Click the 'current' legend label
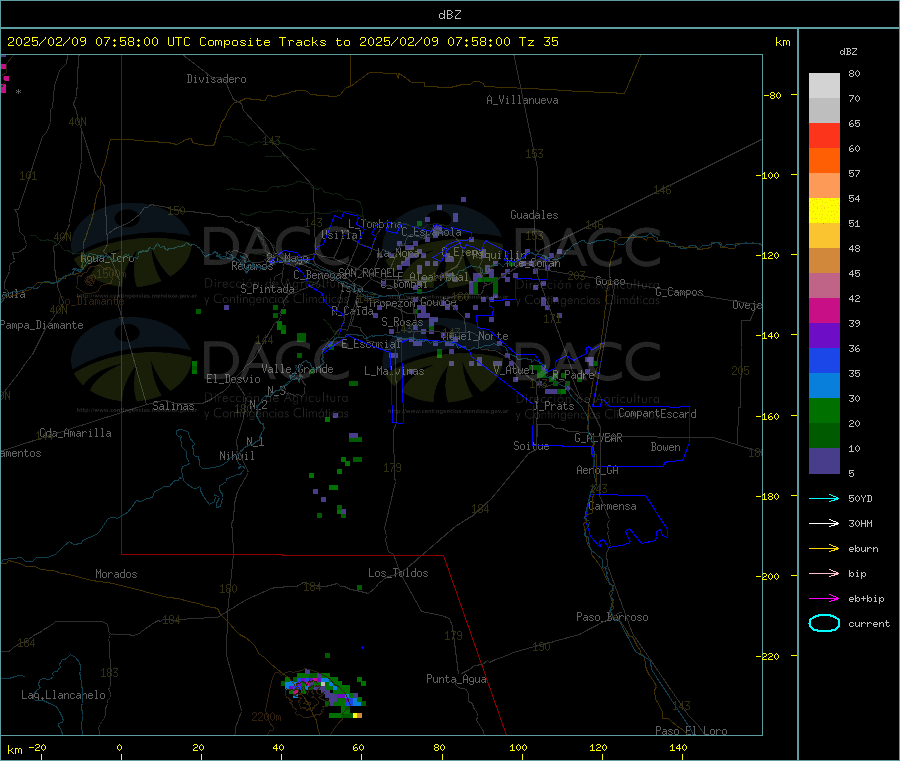Viewport: 900px width, 761px height. (x=869, y=623)
